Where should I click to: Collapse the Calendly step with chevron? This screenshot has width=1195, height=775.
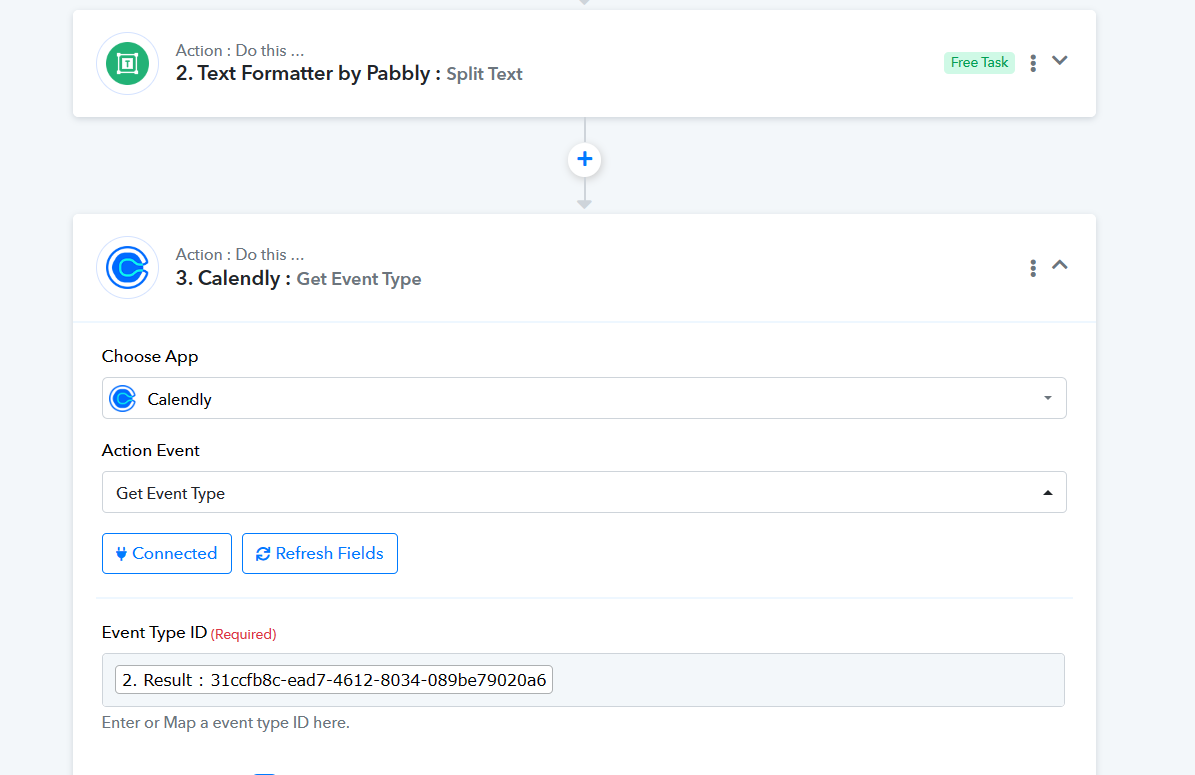pos(1059,265)
